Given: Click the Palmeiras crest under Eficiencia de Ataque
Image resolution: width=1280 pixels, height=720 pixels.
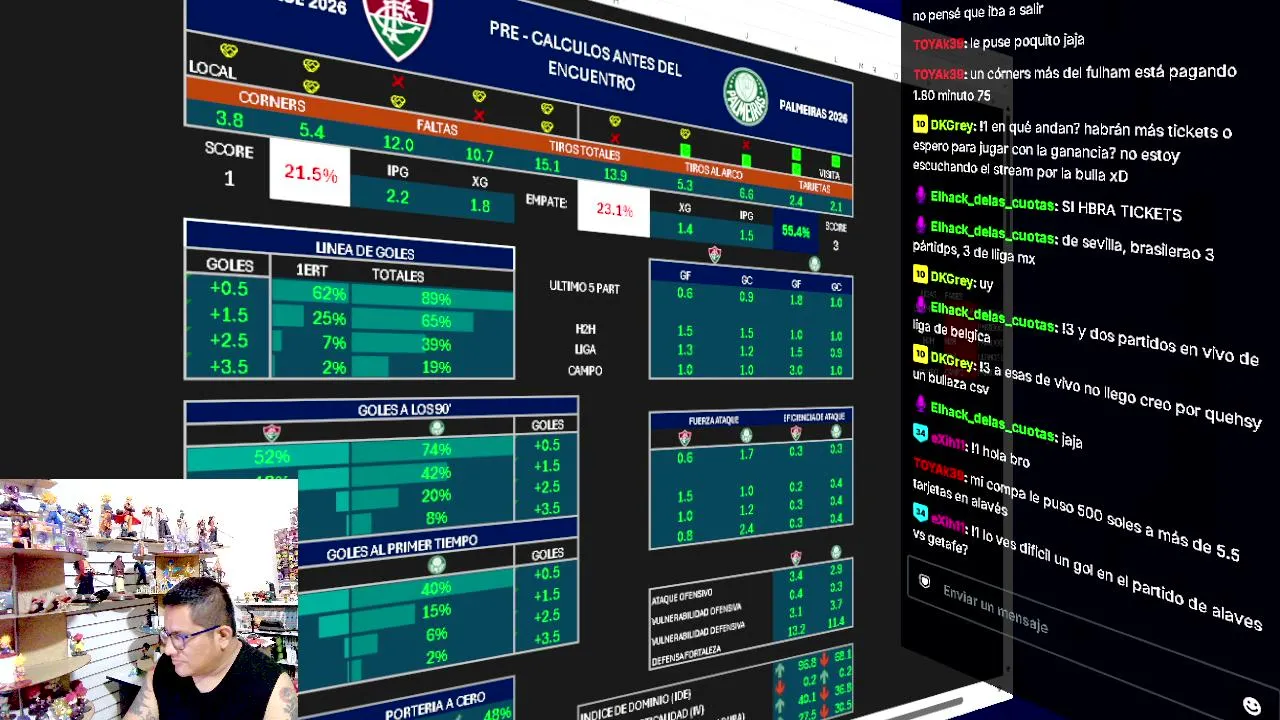Looking at the screenshot, I should coord(836,431).
